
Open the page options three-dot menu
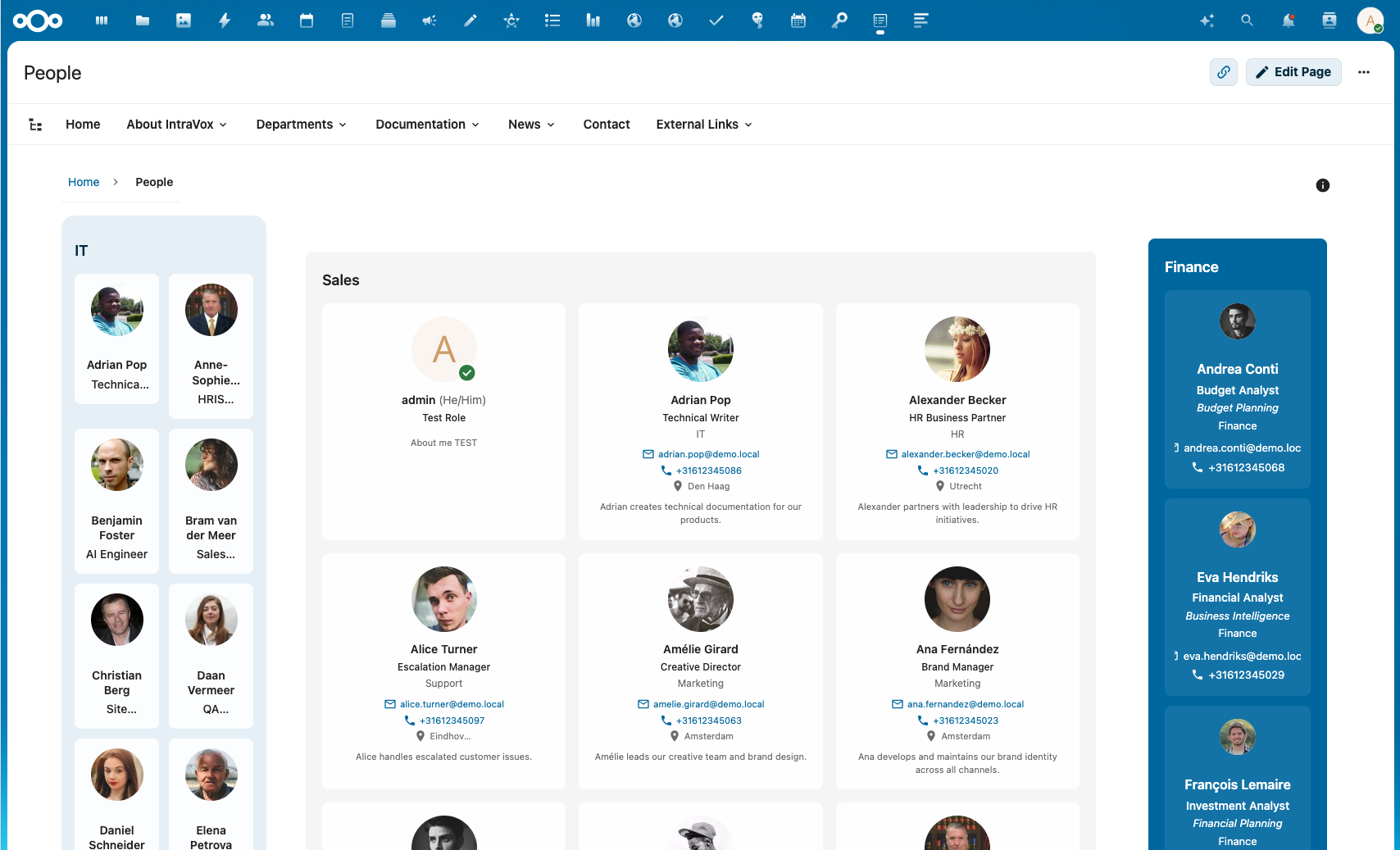coord(1364,72)
